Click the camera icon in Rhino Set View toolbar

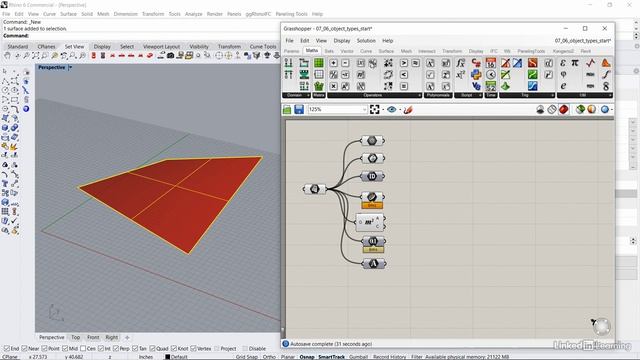[171, 56]
